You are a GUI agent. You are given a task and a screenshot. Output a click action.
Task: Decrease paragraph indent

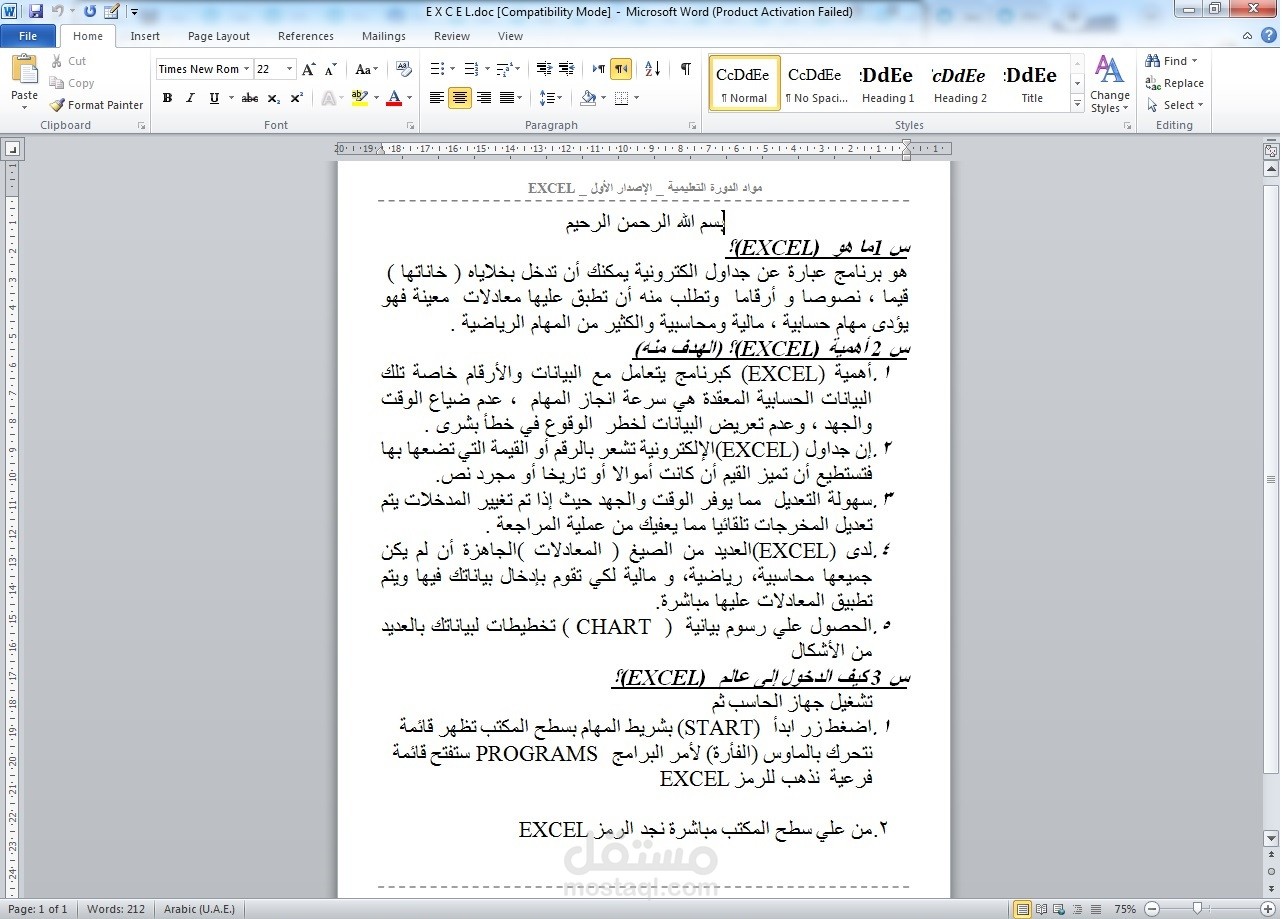[543, 69]
